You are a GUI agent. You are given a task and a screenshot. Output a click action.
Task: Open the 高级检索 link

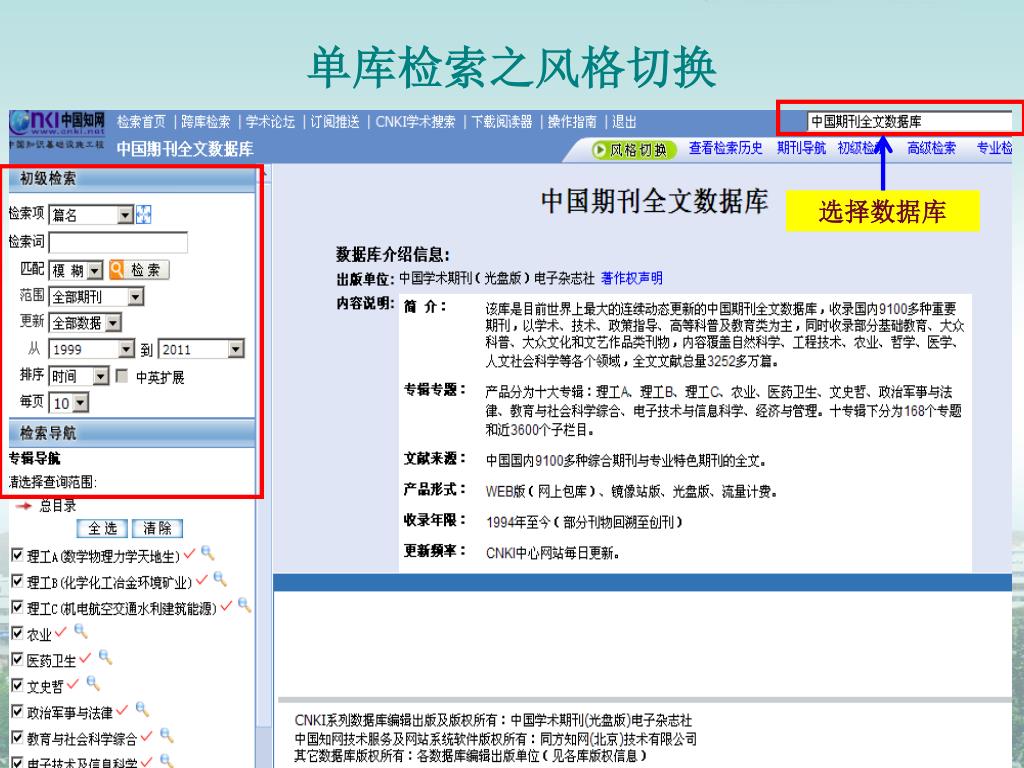point(931,148)
